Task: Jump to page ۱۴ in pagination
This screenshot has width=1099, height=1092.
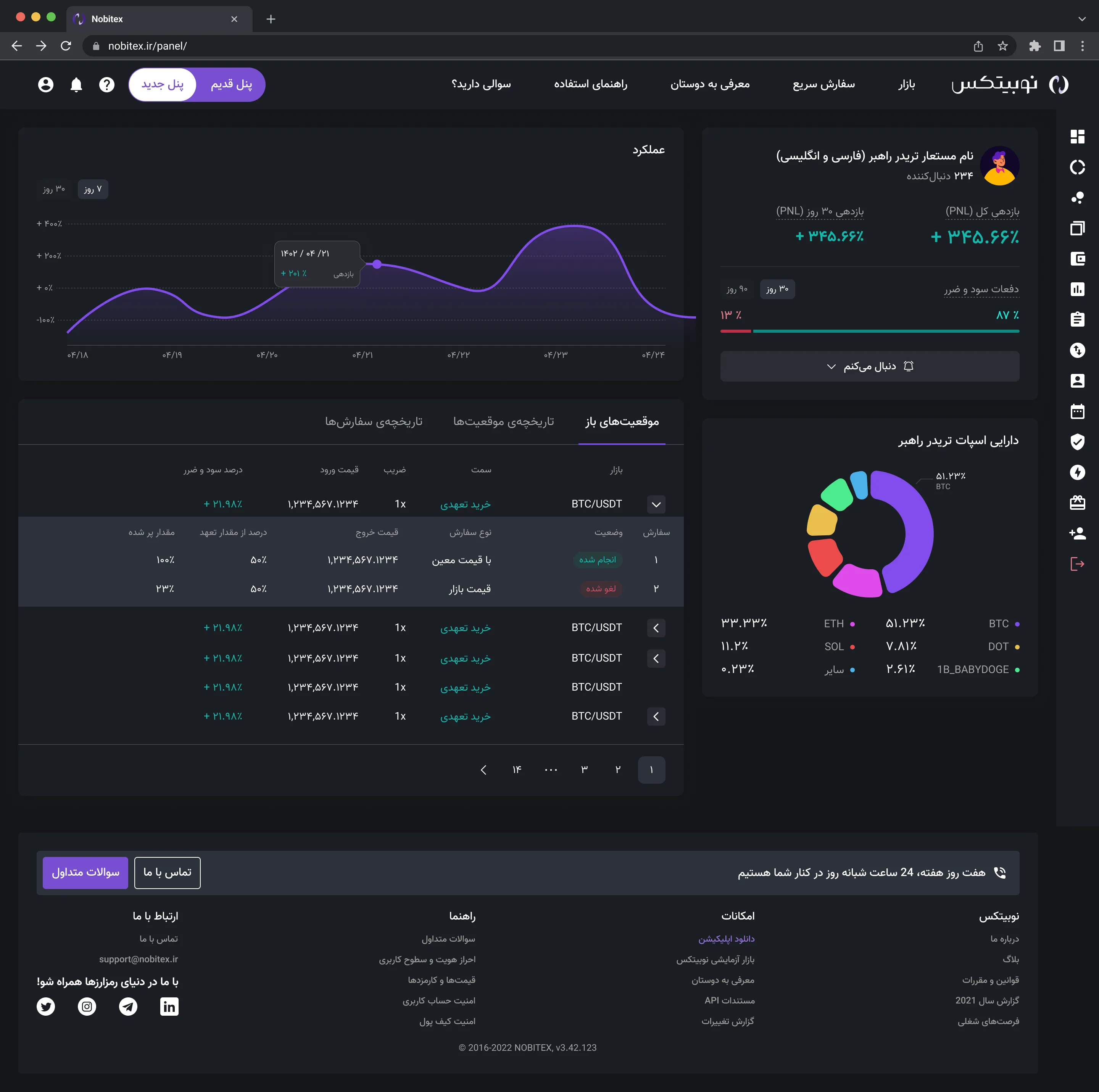Action: tap(517, 770)
